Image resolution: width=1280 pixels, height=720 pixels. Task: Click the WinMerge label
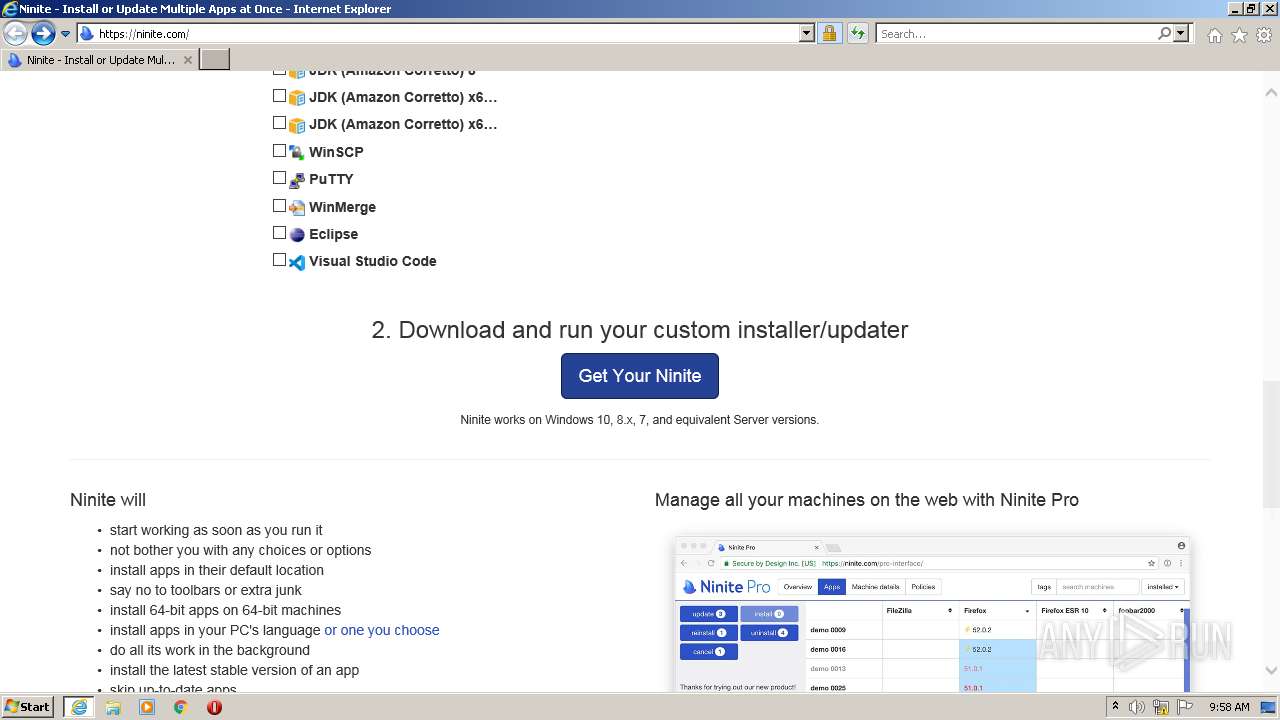[x=342, y=207]
